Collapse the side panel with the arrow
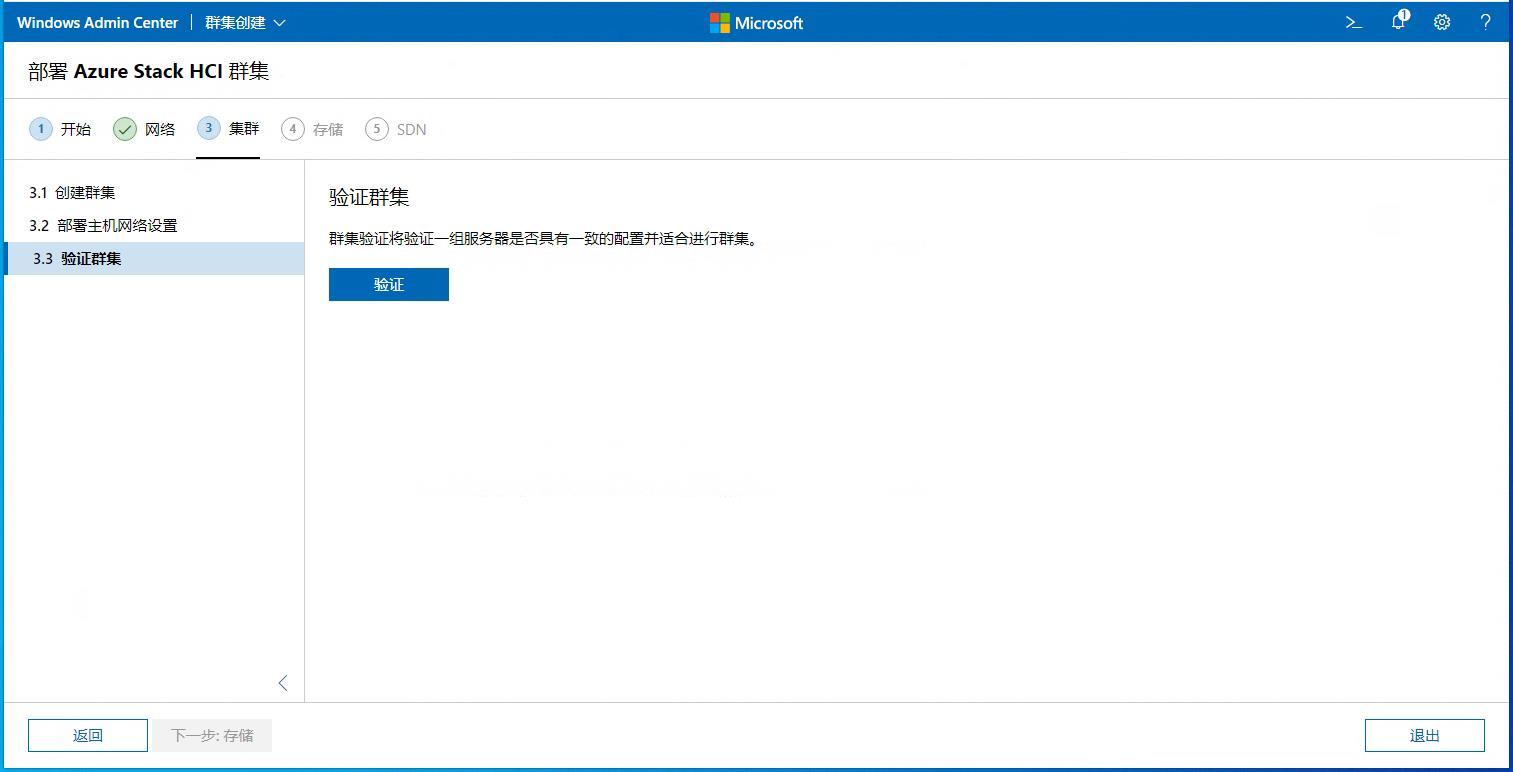This screenshot has width=1513, height=772. tap(283, 683)
